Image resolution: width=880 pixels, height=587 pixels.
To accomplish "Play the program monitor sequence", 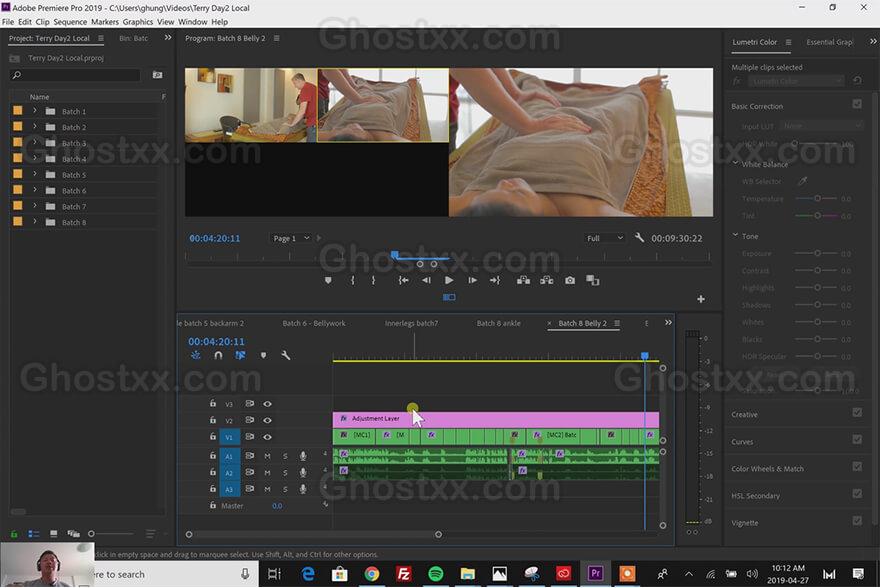I will coord(449,280).
